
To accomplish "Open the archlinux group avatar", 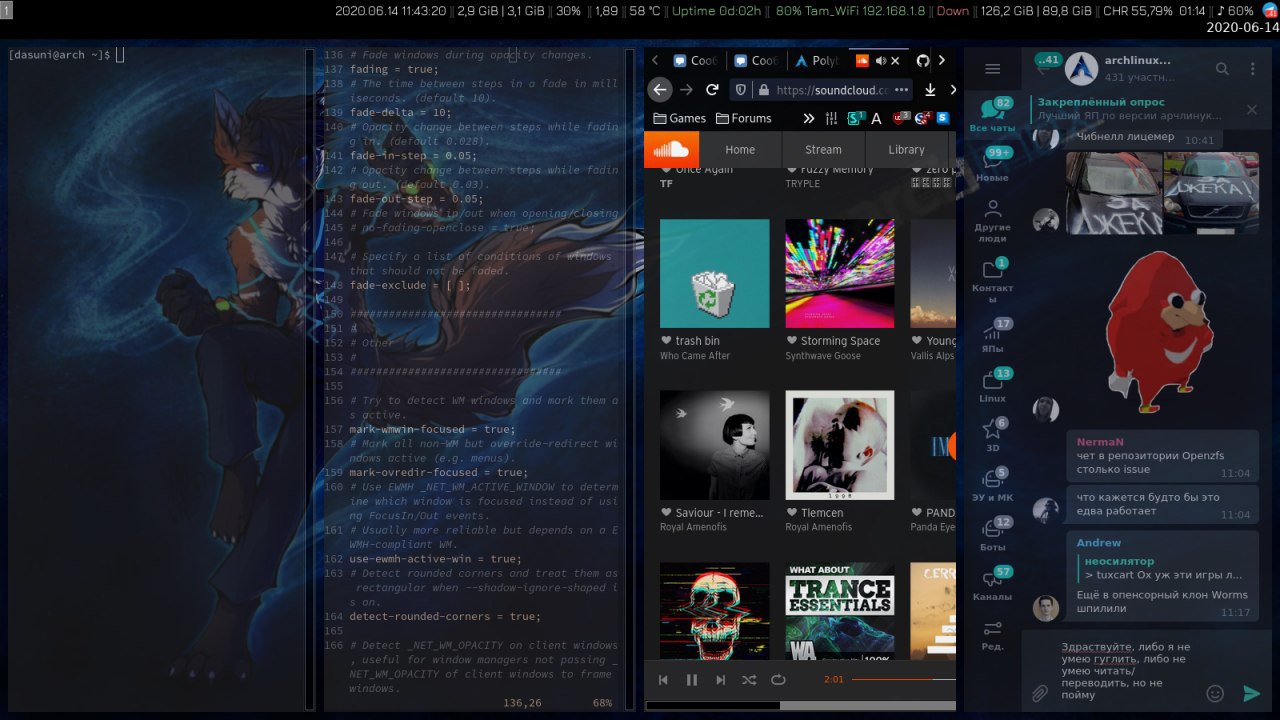I will click(x=1081, y=68).
